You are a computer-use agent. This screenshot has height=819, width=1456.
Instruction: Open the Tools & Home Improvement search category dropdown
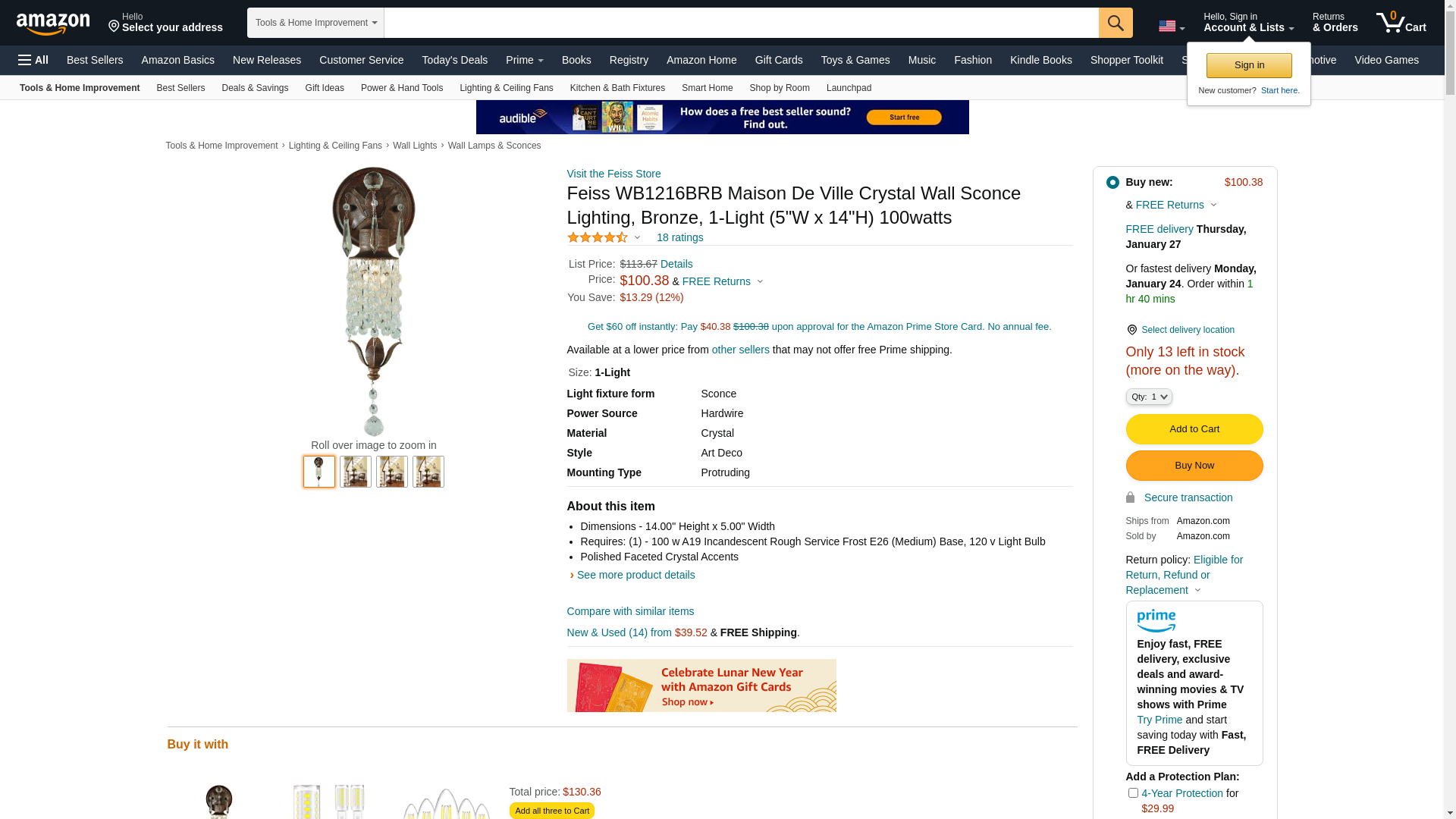coord(315,23)
